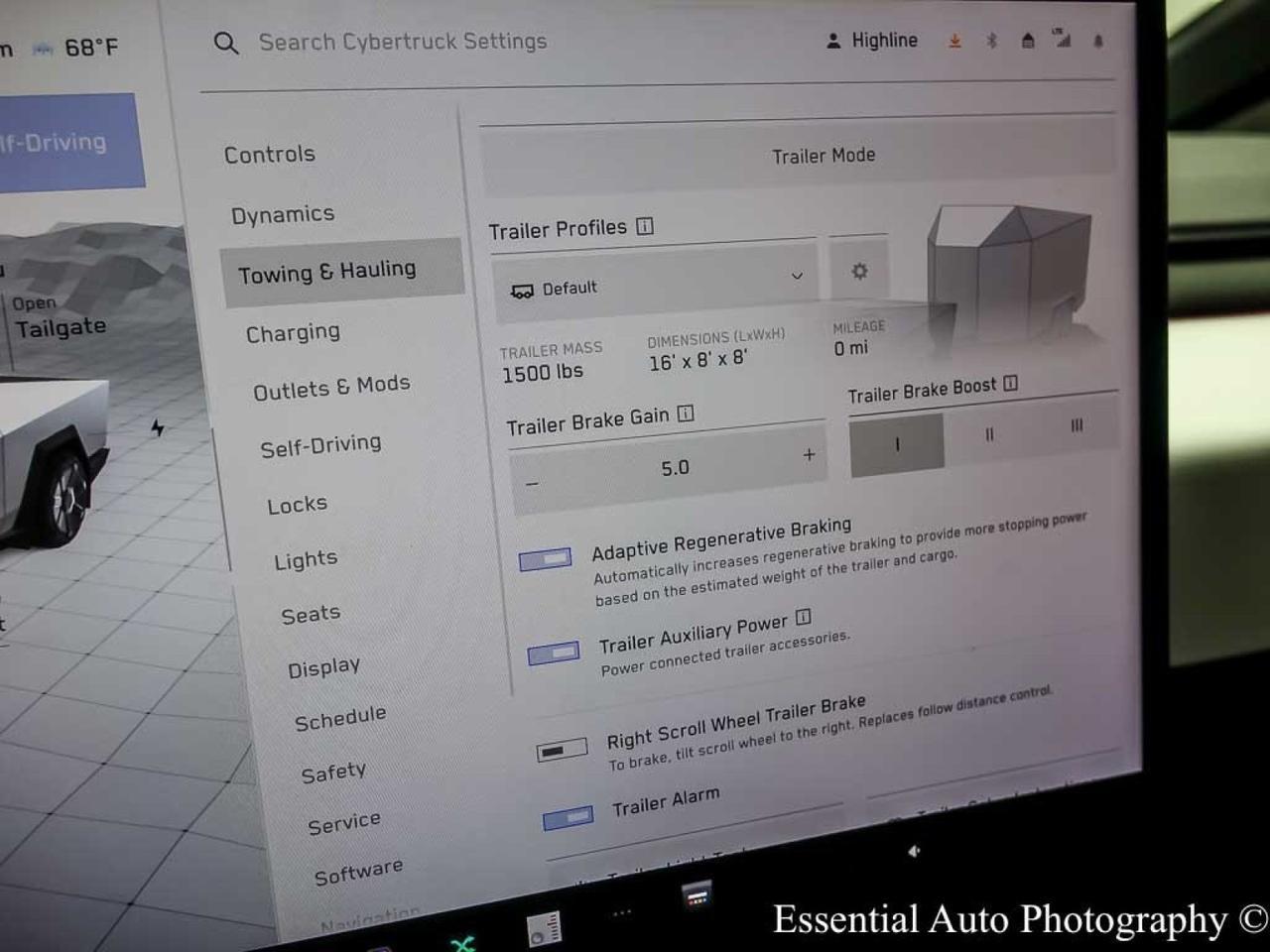The image size is (1270, 952).
Task: Tap the garage door HomeLink icon
Action: click(x=1028, y=41)
